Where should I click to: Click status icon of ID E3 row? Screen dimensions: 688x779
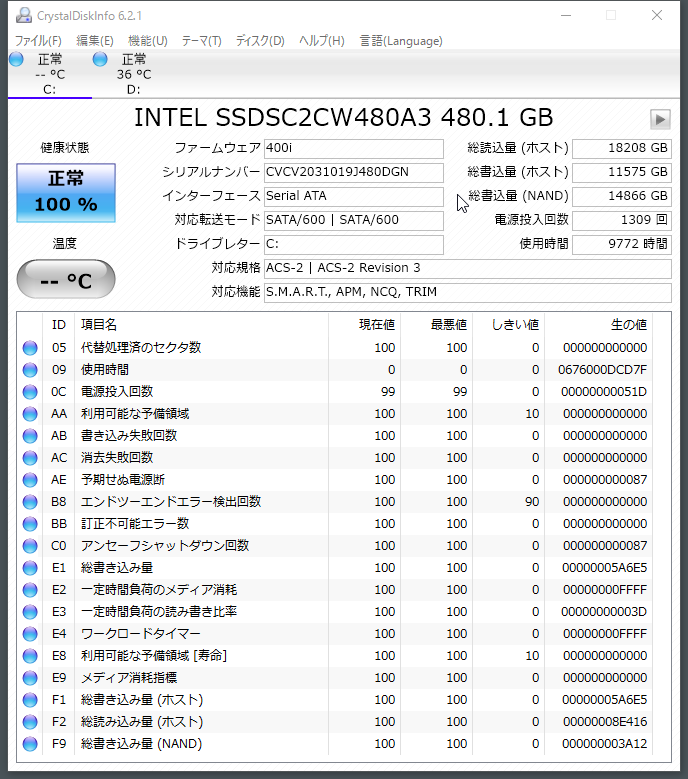tap(30, 612)
